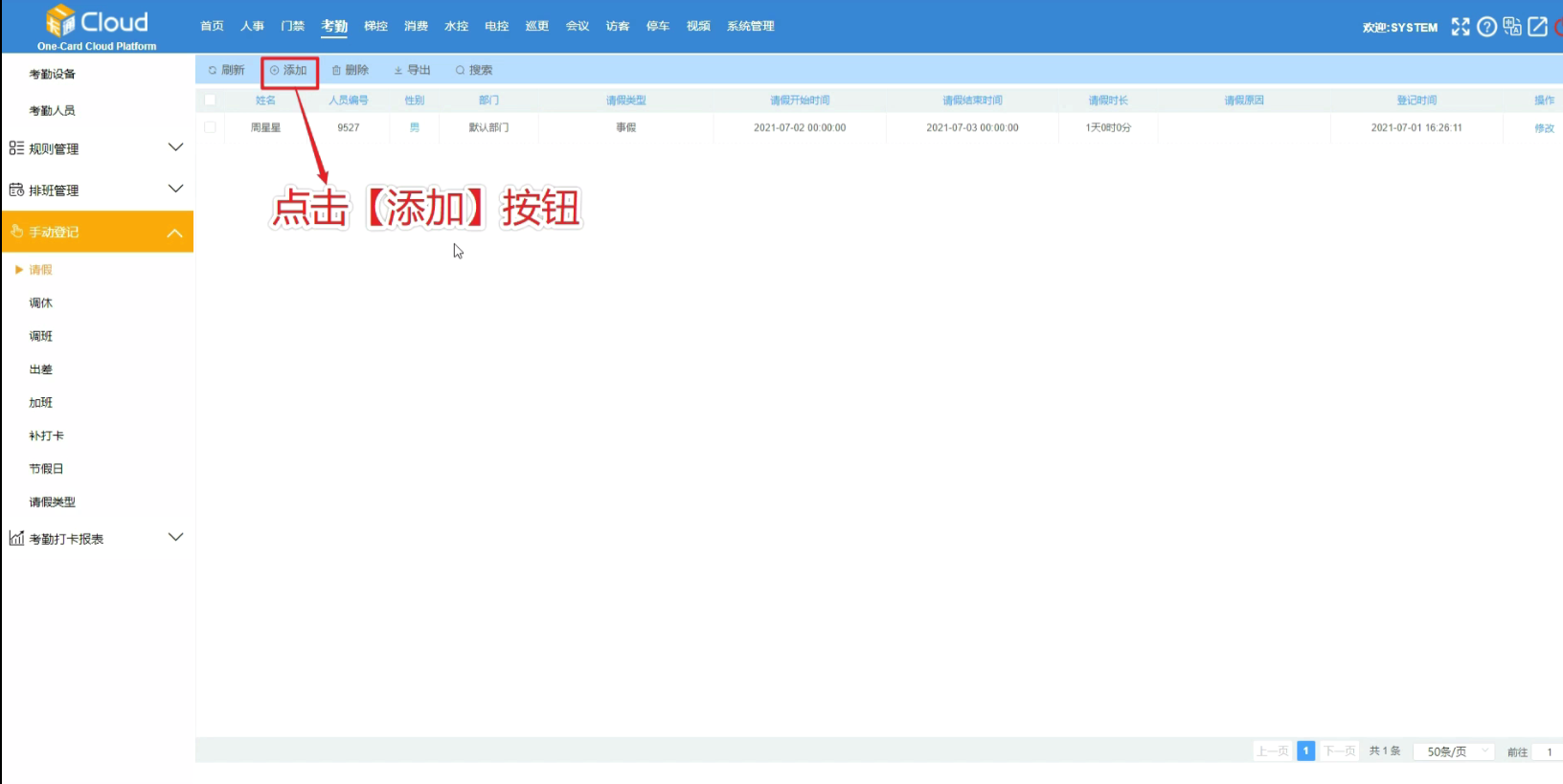Select 出差 submenu item

point(40,370)
